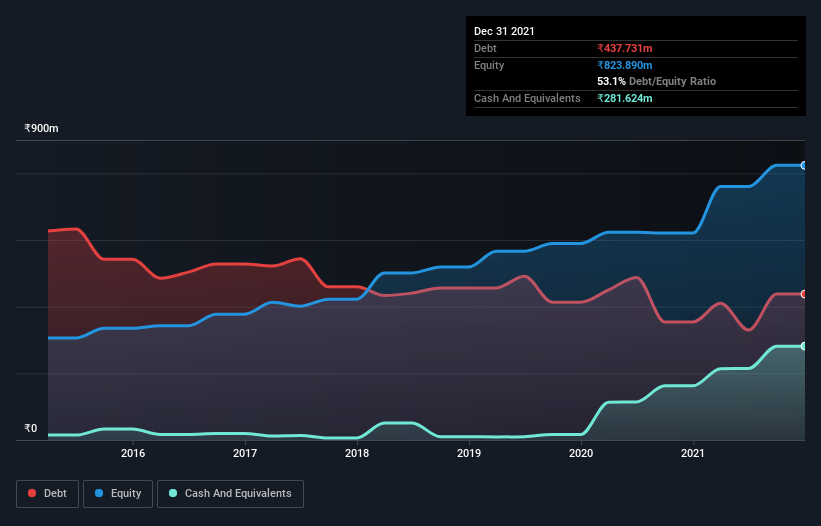Screen dimensions: 821x526
Task: Click the 2021 x-axis label
Action: (693, 453)
